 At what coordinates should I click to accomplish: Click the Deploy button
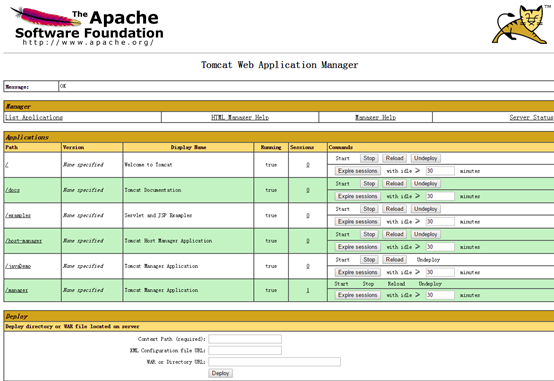tap(220, 373)
